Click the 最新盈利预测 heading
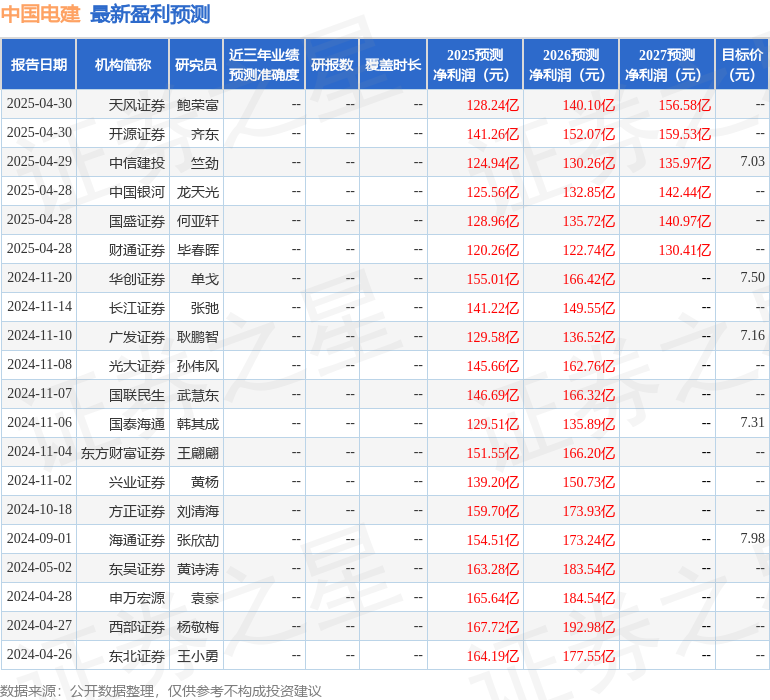Screen dimensions: 770x700 click(x=150, y=14)
